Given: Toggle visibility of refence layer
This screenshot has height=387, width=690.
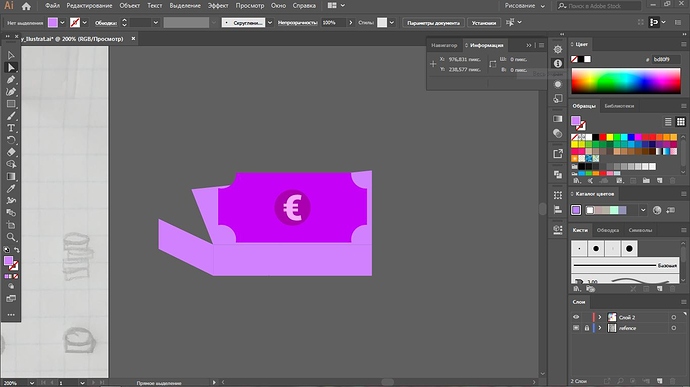Looking at the screenshot, I should [x=576, y=328].
